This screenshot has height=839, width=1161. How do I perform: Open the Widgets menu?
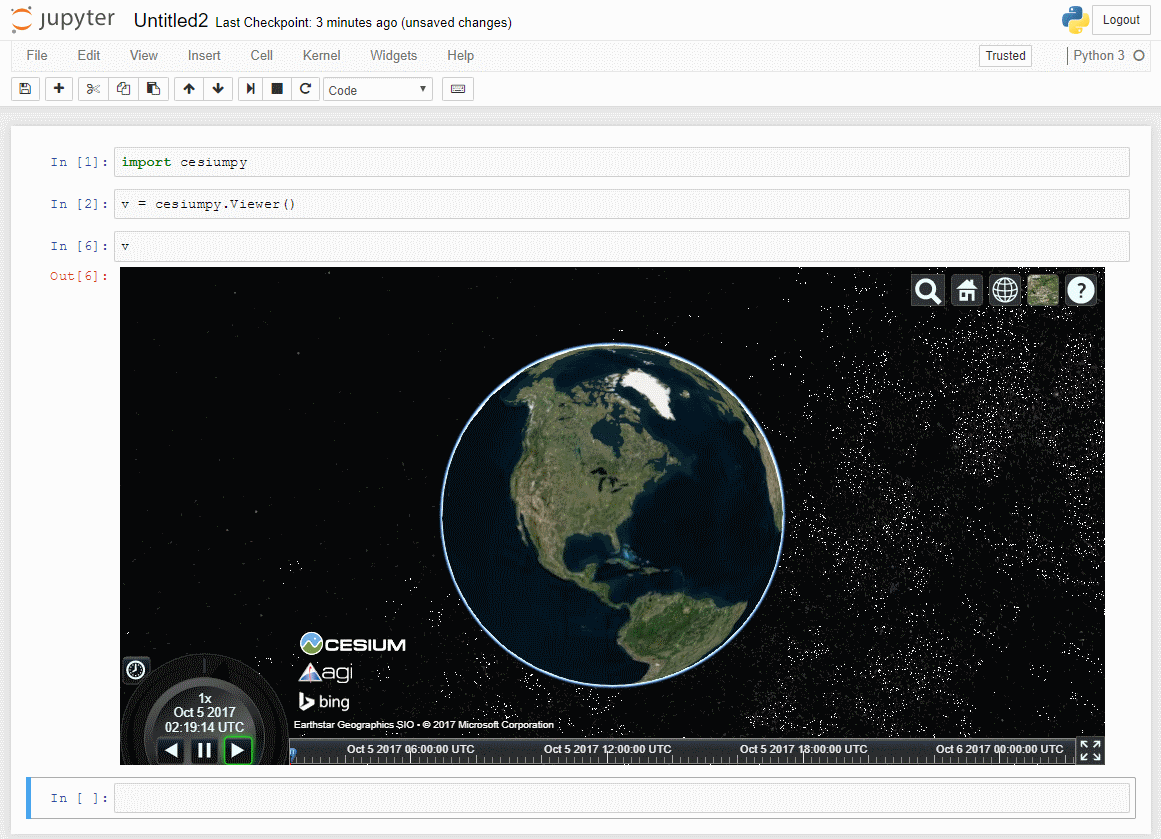point(393,56)
